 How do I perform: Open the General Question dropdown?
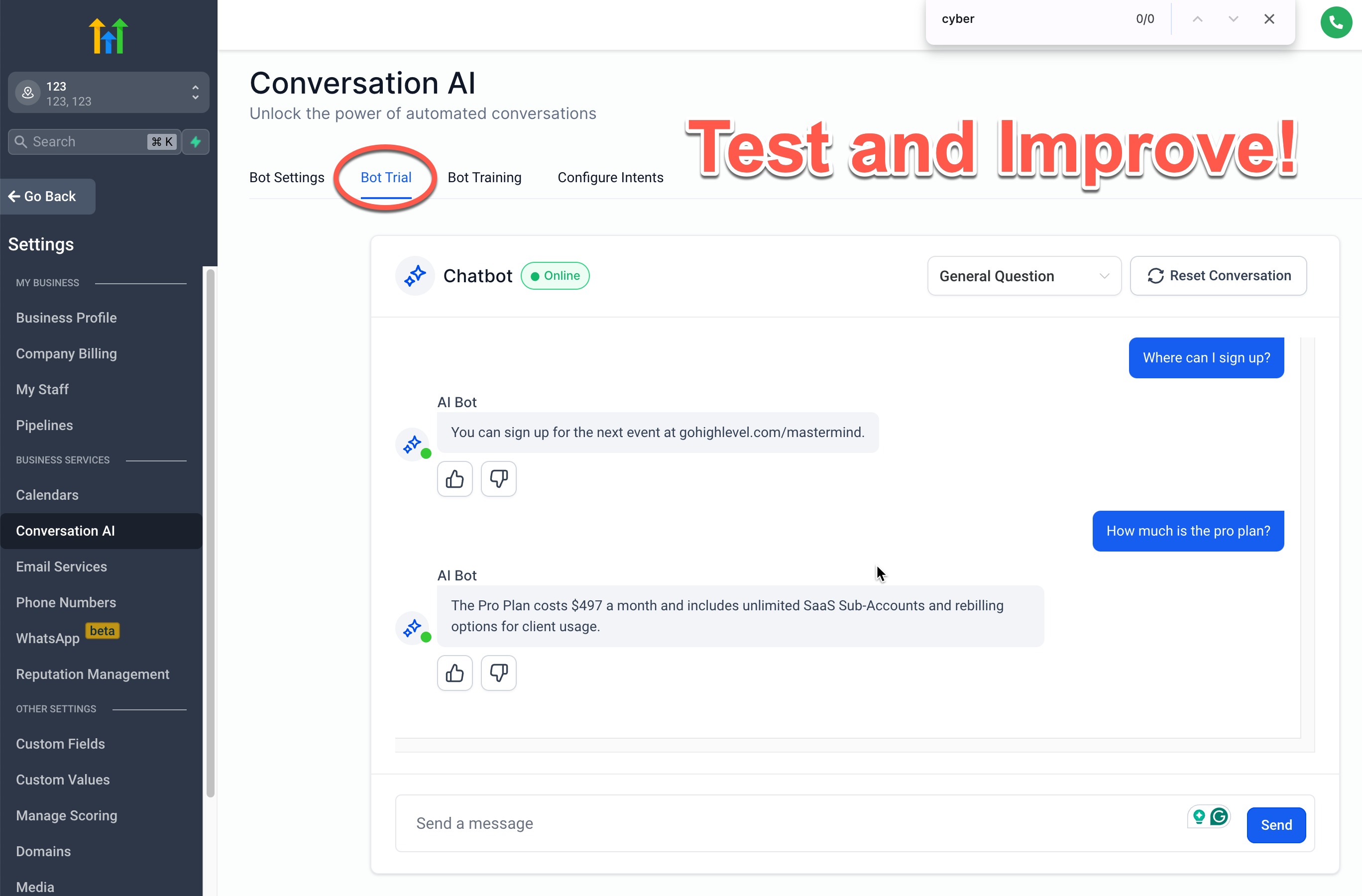click(1024, 276)
